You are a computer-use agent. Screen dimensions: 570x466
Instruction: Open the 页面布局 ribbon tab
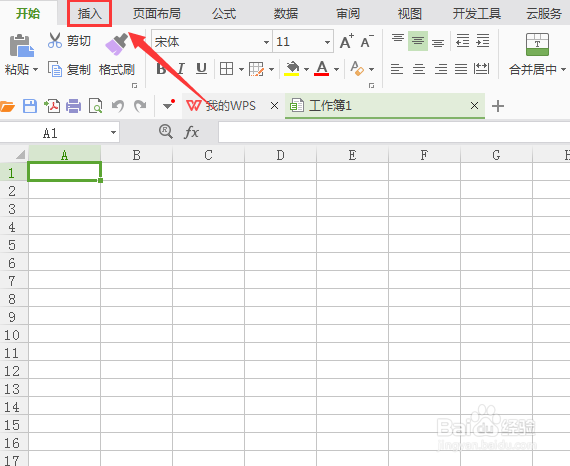tap(157, 13)
